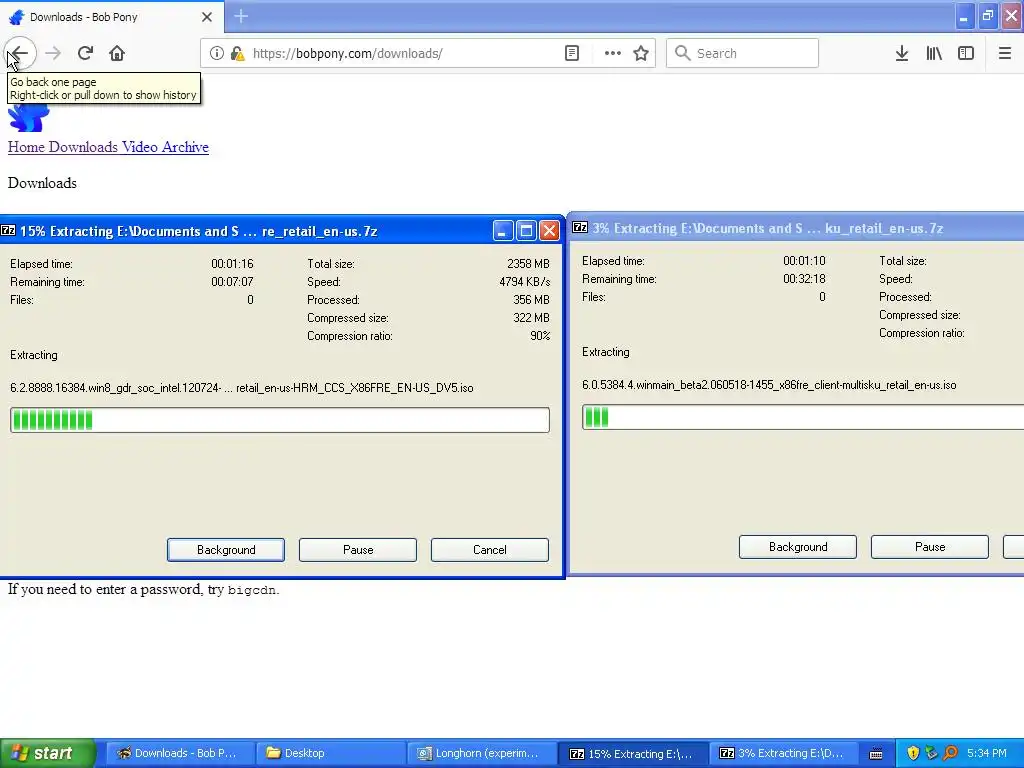The image size is (1024, 768).
Task: Reload the current page
Action: (x=85, y=54)
